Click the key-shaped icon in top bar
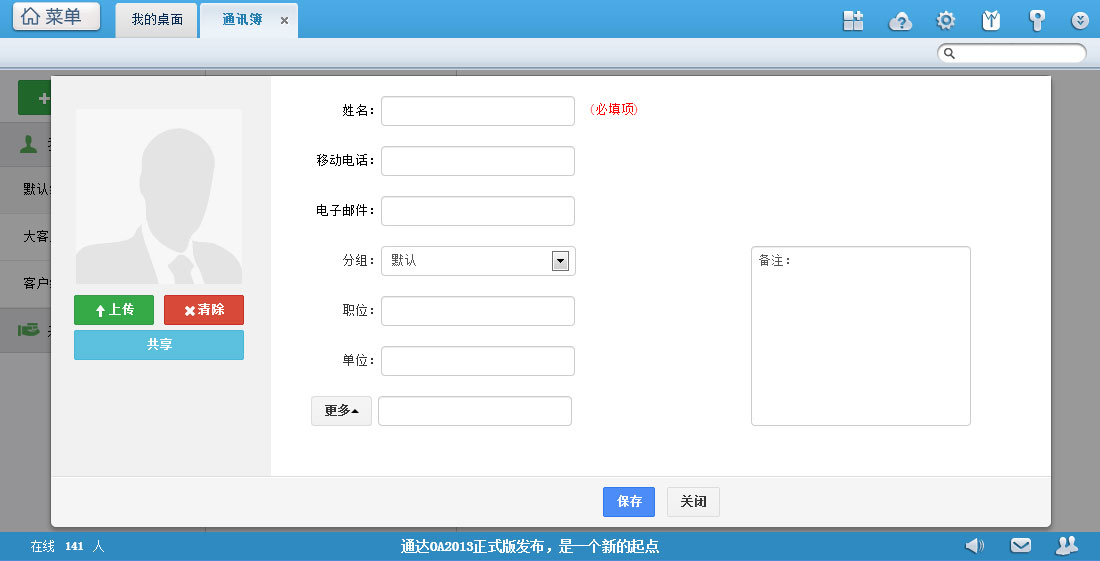Screen dimensions: 1100x561 [1037, 20]
